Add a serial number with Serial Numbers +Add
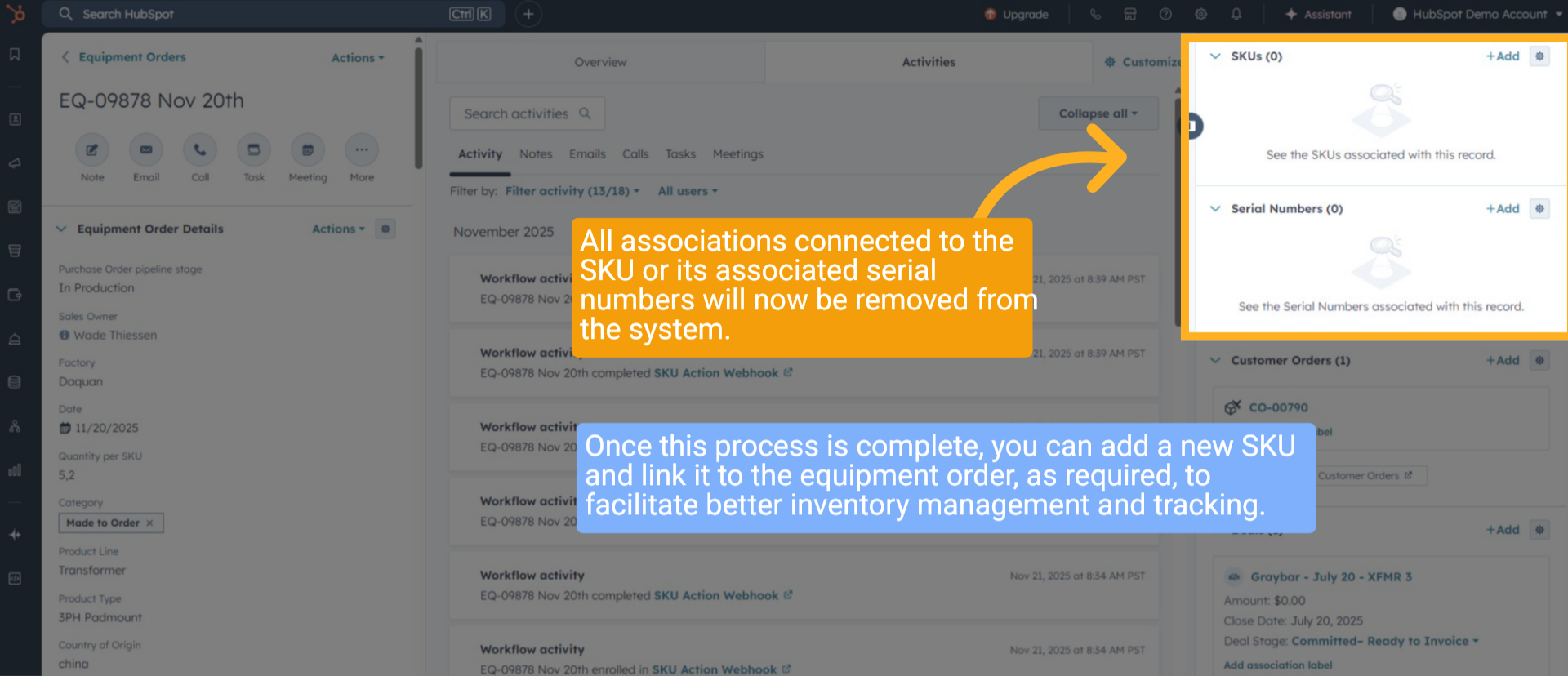This screenshot has height=676, width=1568. (1503, 209)
